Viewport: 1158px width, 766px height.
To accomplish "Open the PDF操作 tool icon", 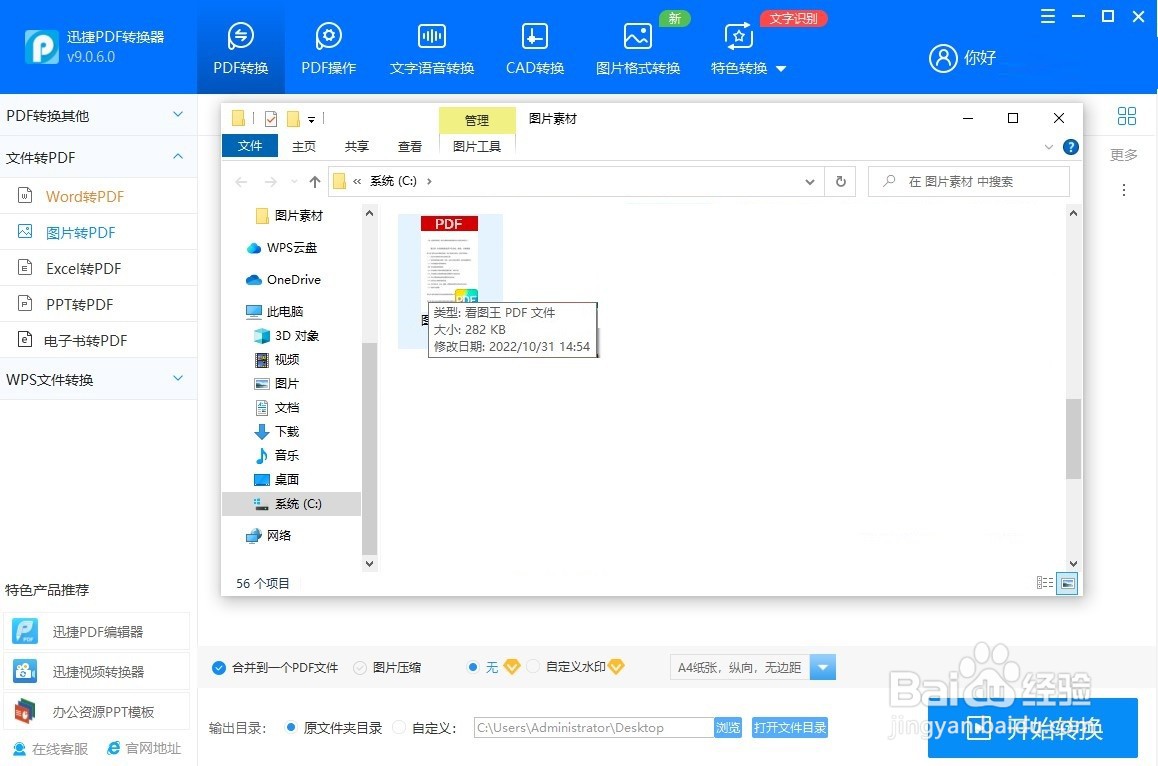I will pos(329,35).
